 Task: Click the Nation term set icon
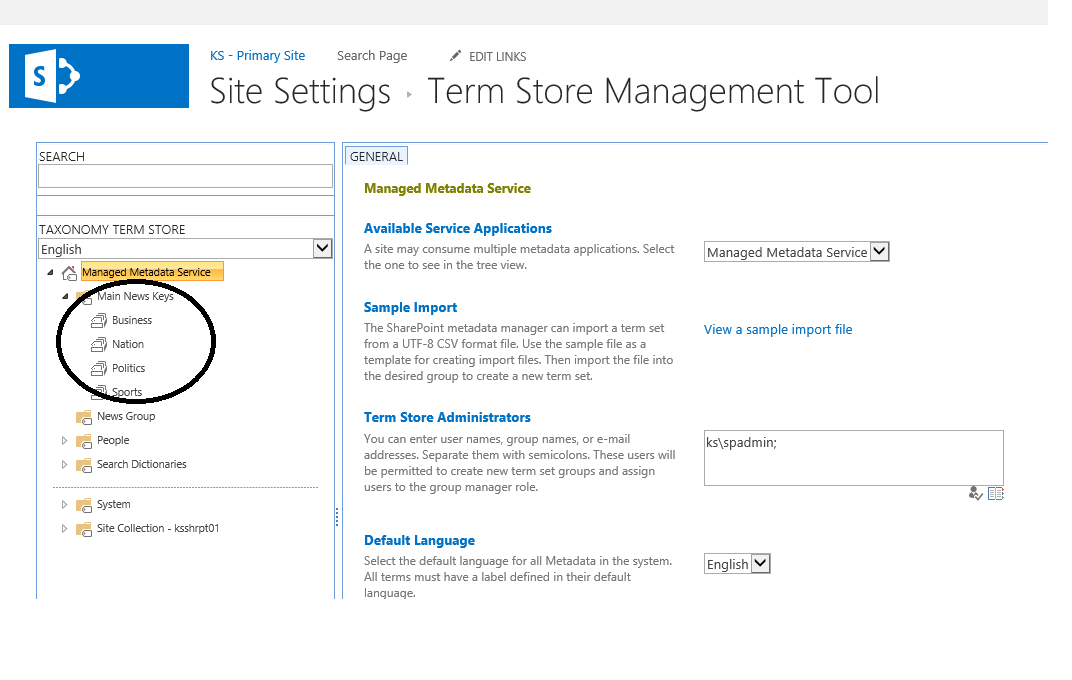(x=99, y=344)
